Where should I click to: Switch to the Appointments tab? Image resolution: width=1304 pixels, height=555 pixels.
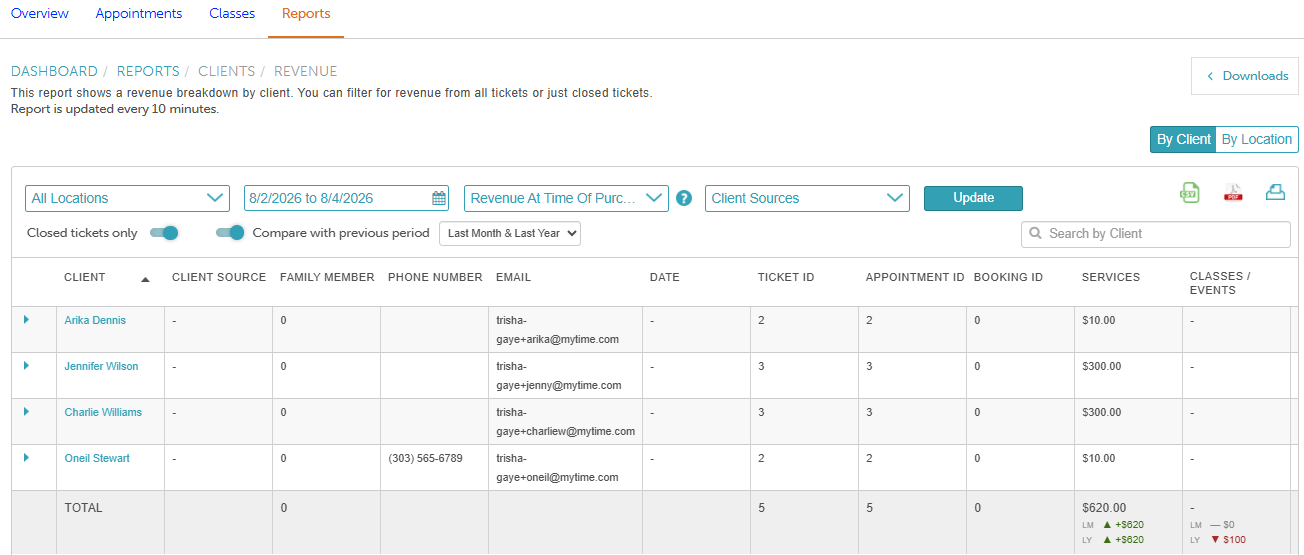pyautogui.click(x=139, y=14)
